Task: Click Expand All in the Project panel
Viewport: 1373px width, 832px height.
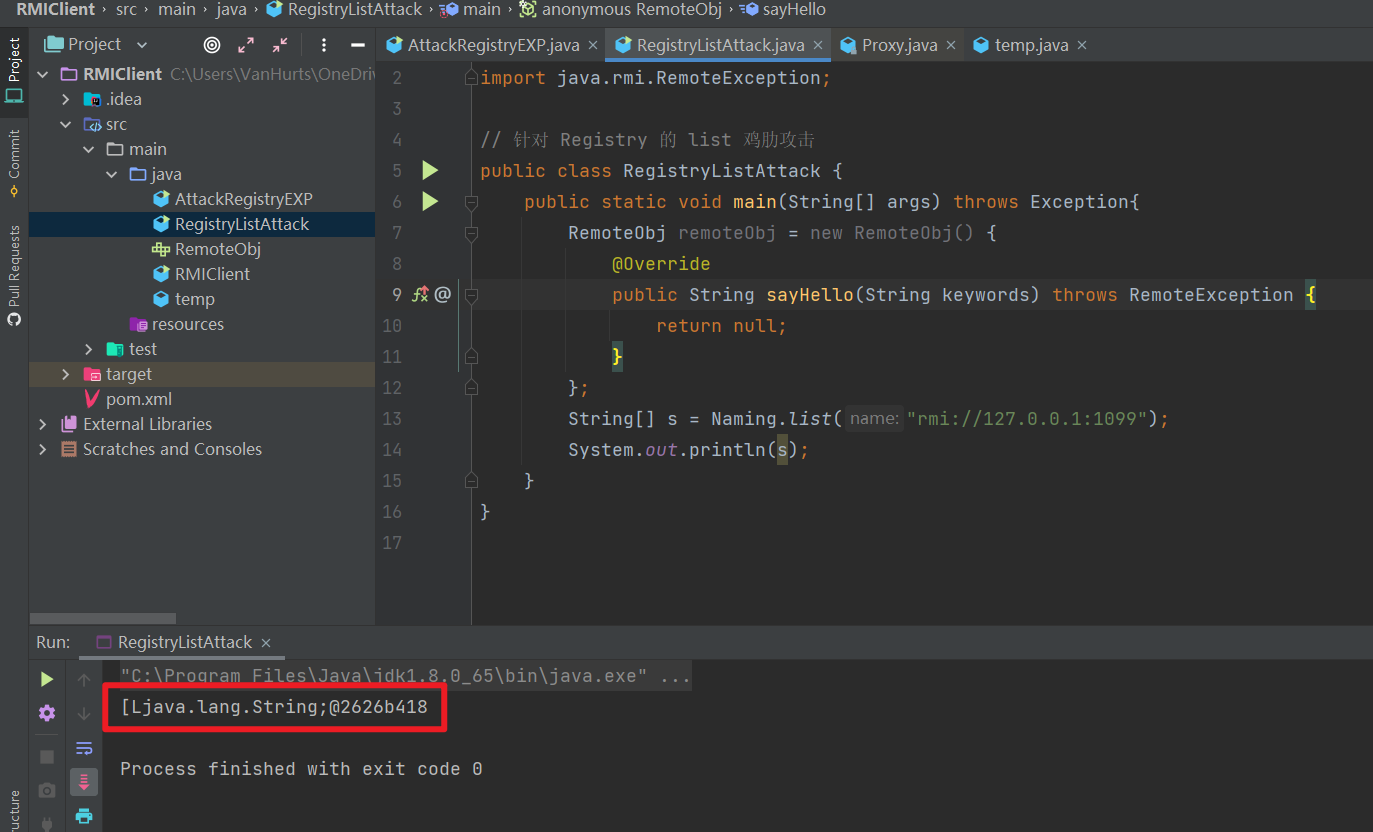Action: click(246, 45)
